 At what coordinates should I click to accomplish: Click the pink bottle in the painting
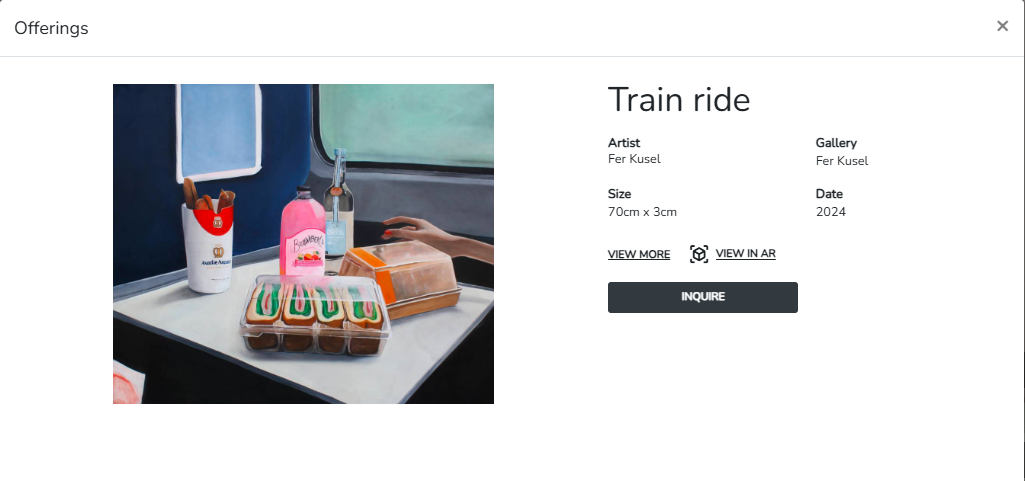point(303,234)
